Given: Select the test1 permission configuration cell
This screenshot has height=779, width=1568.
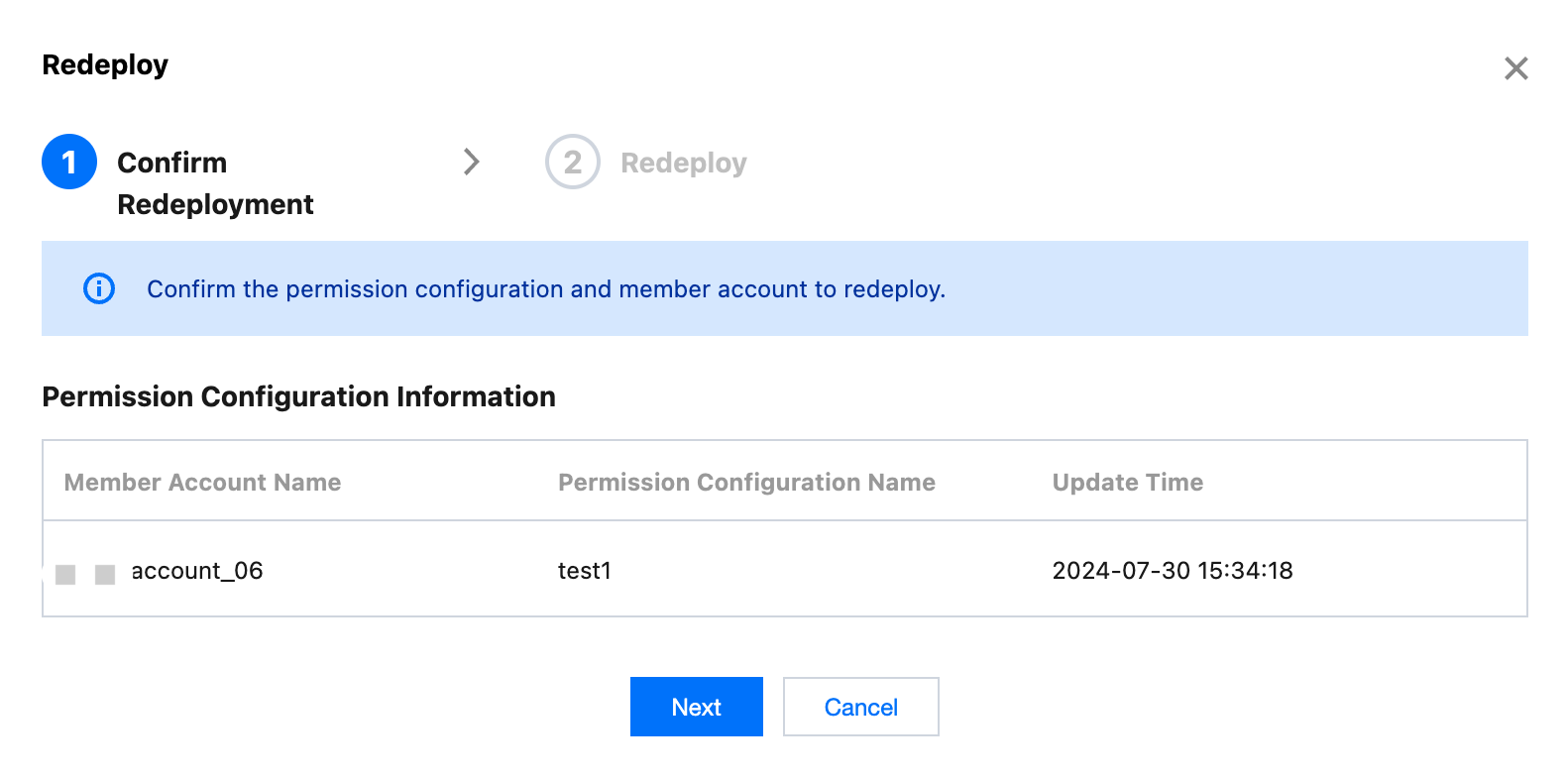Looking at the screenshot, I should click(585, 571).
